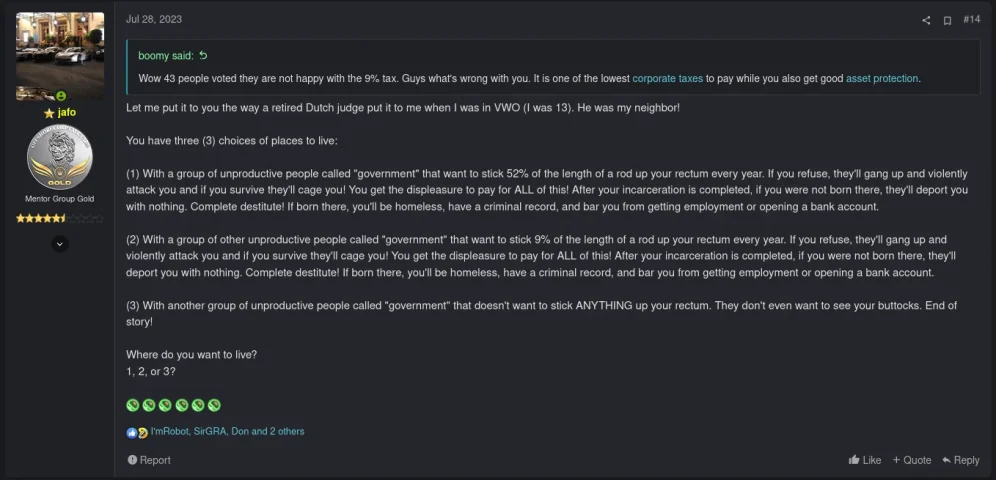Image resolution: width=996 pixels, height=480 pixels.
Task: Add this post to multi-quote with + Quote
Action: point(912,460)
